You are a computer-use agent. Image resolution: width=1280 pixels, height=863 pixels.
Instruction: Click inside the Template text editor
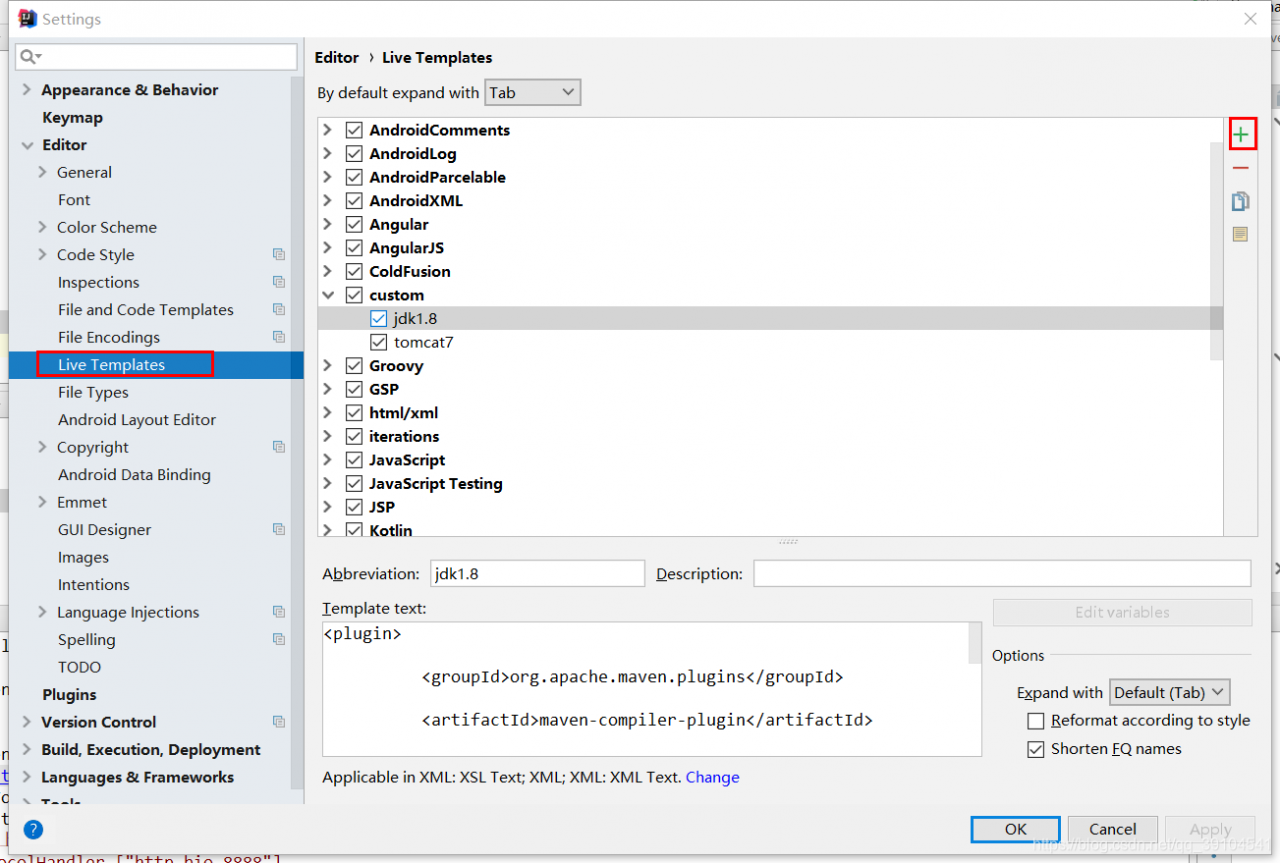click(x=646, y=689)
